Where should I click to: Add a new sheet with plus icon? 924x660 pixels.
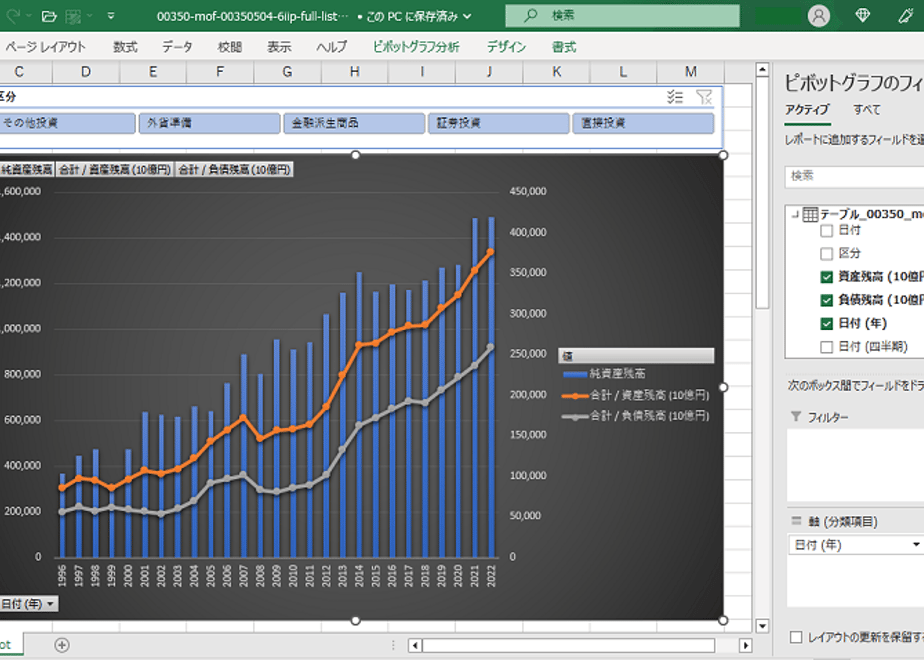click(62, 645)
